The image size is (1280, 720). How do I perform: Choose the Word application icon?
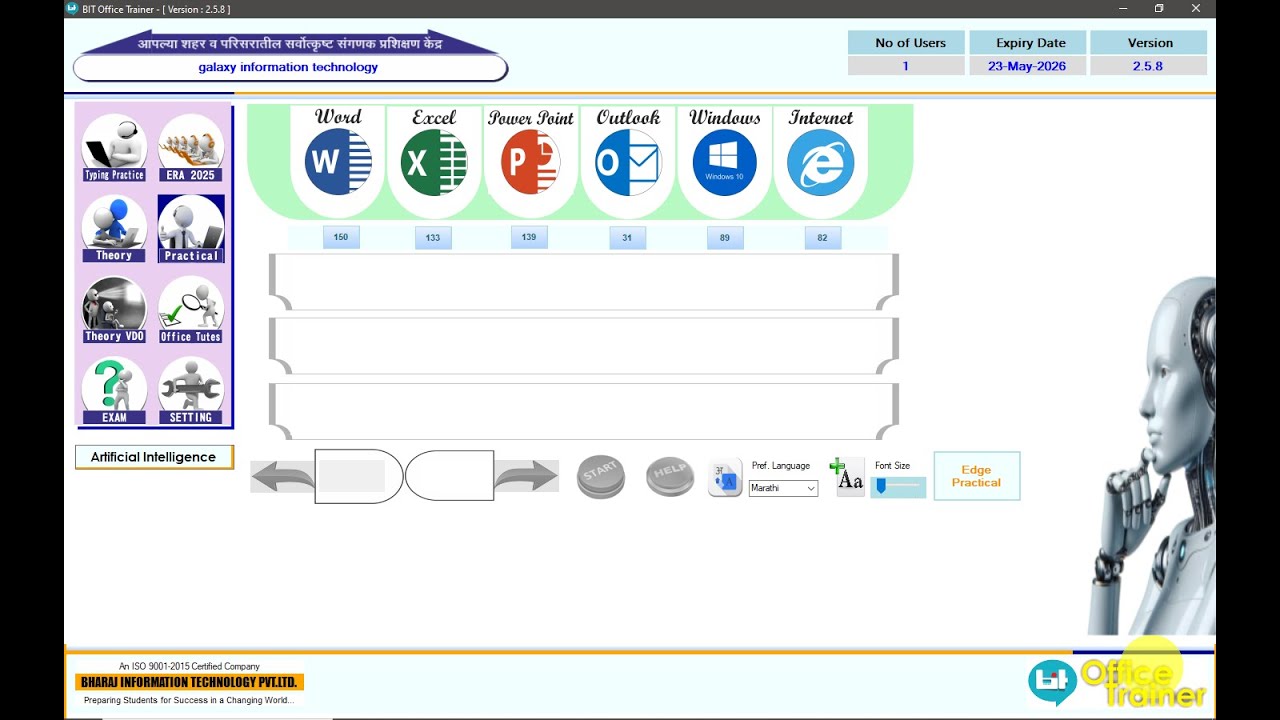coord(338,162)
